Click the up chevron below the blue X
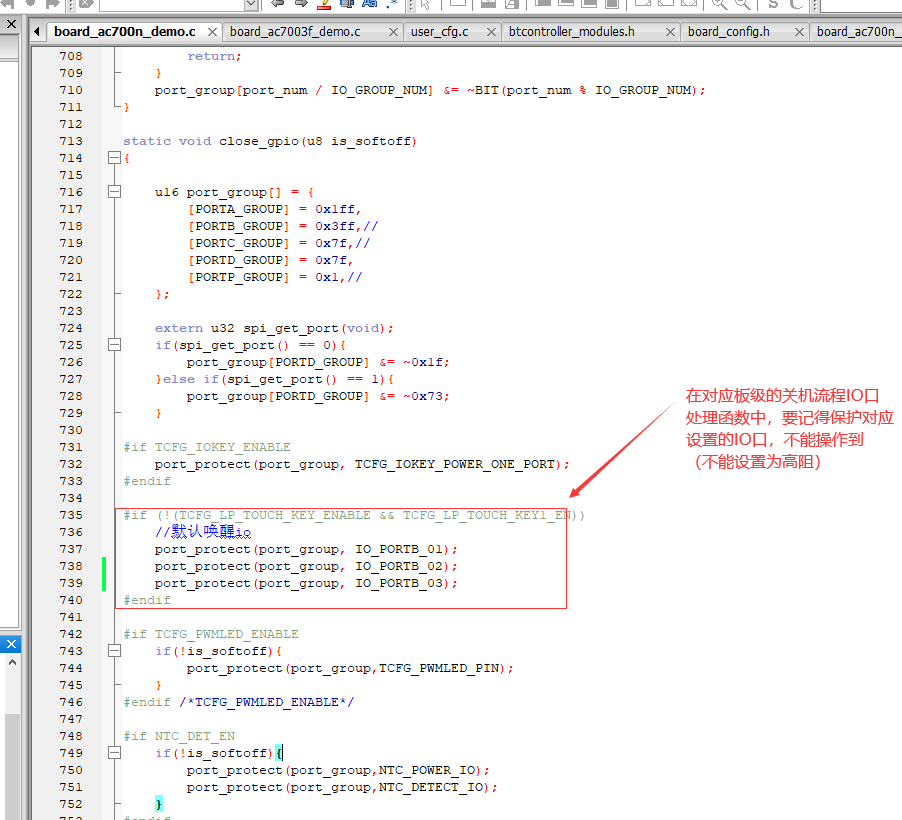The width and height of the screenshot is (902, 820). point(12,662)
